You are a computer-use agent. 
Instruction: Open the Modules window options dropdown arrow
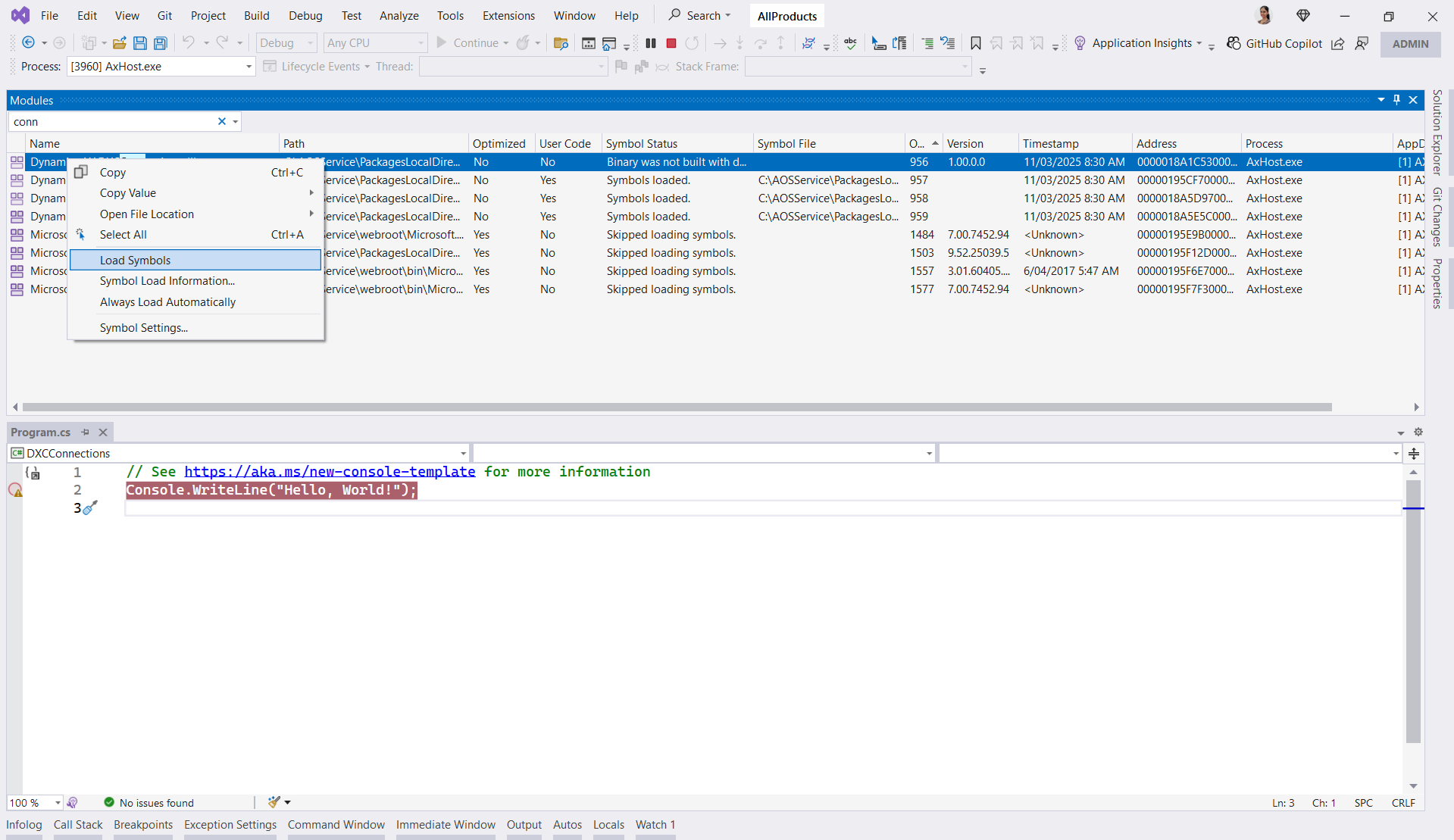click(x=1381, y=100)
